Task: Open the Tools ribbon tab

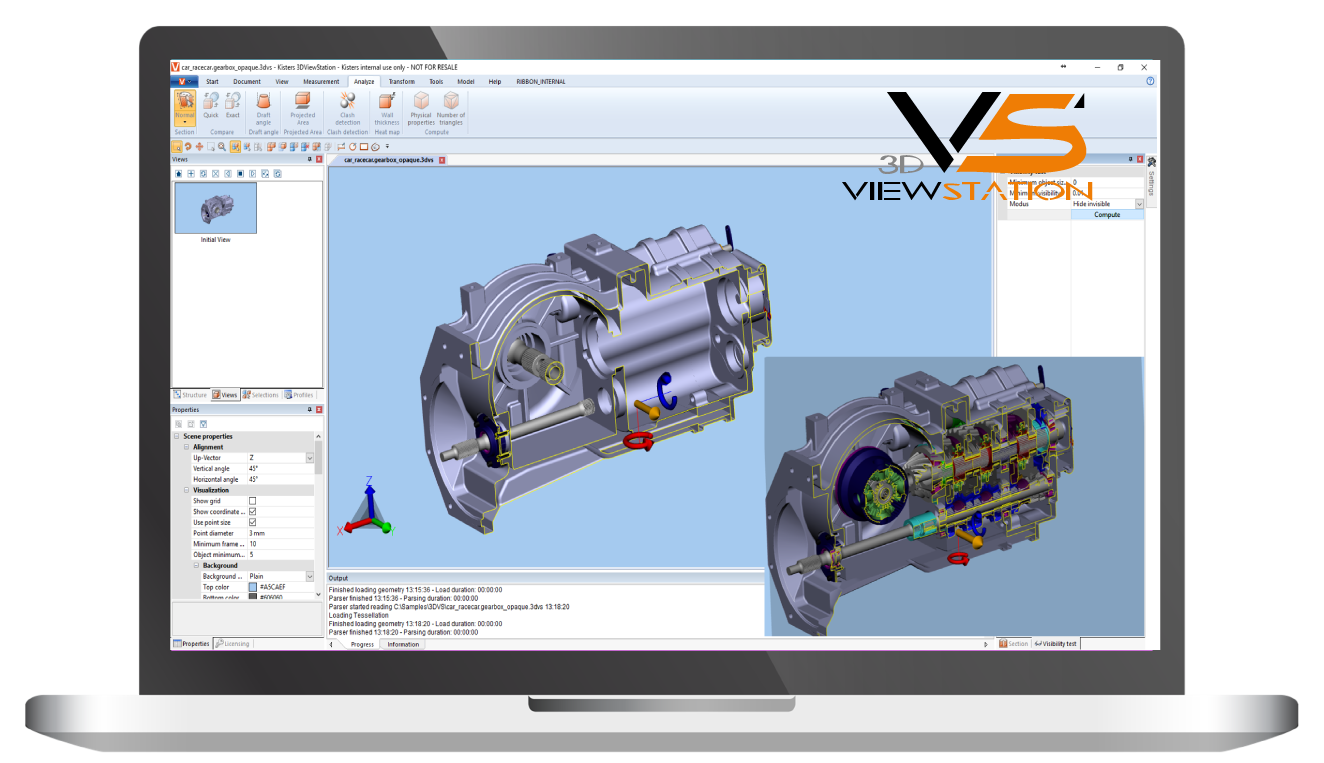Action: (x=436, y=81)
